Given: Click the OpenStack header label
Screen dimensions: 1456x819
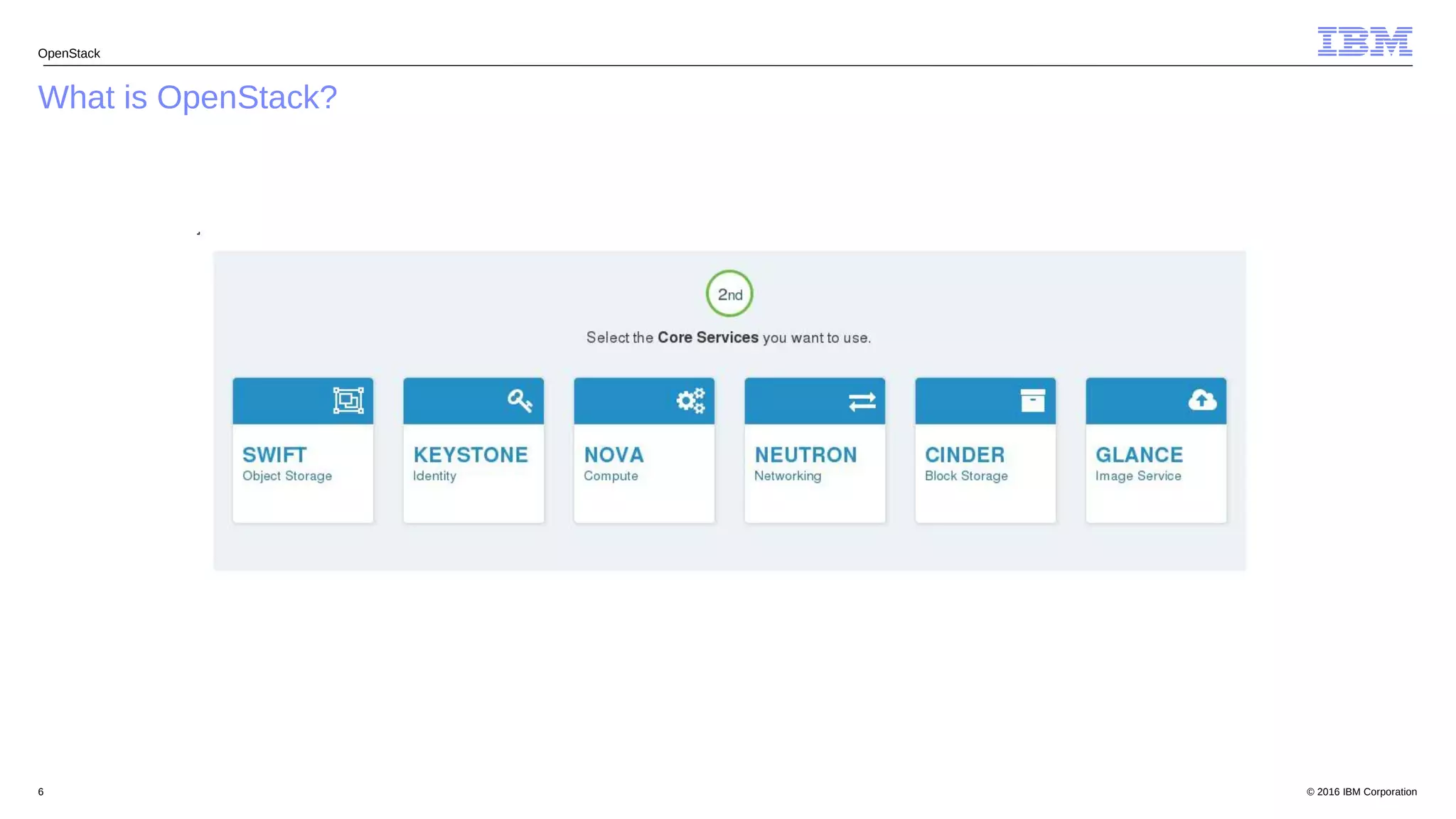Looking at the screenshot, I should tap(69, 53).
